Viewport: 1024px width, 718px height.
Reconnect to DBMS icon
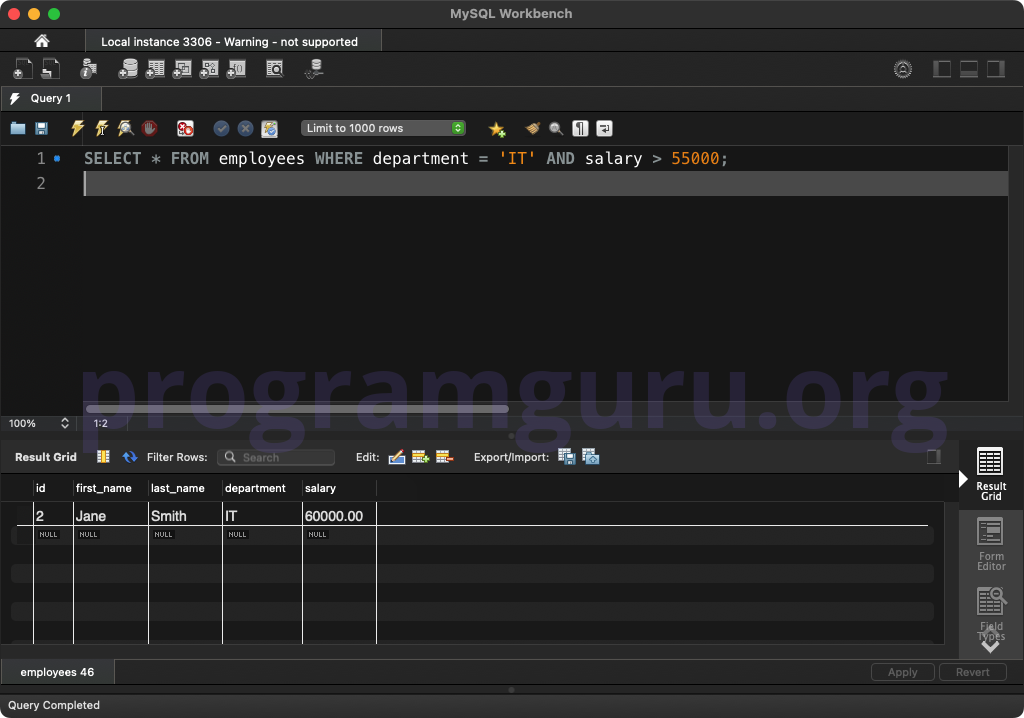click(x=314, y=69)
